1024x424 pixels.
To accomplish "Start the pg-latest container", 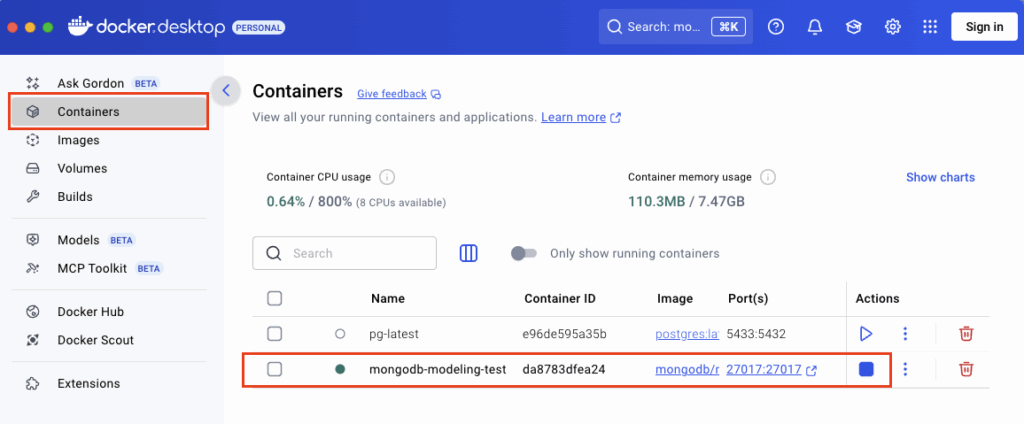I will 865,334.
